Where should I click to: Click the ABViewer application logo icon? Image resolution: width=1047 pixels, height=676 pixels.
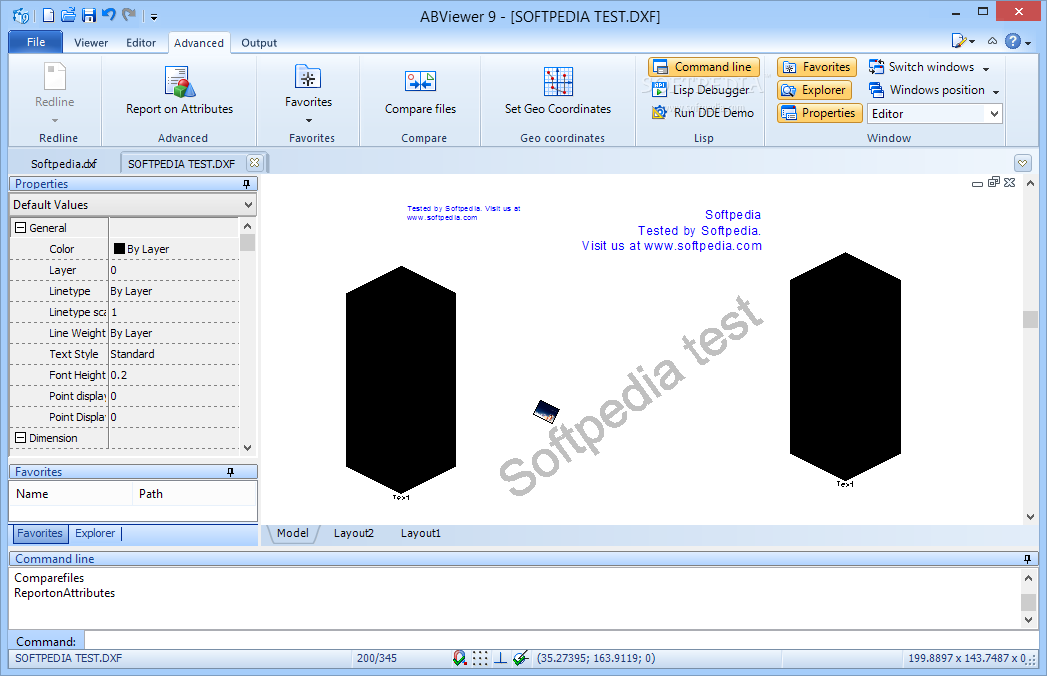21,15
